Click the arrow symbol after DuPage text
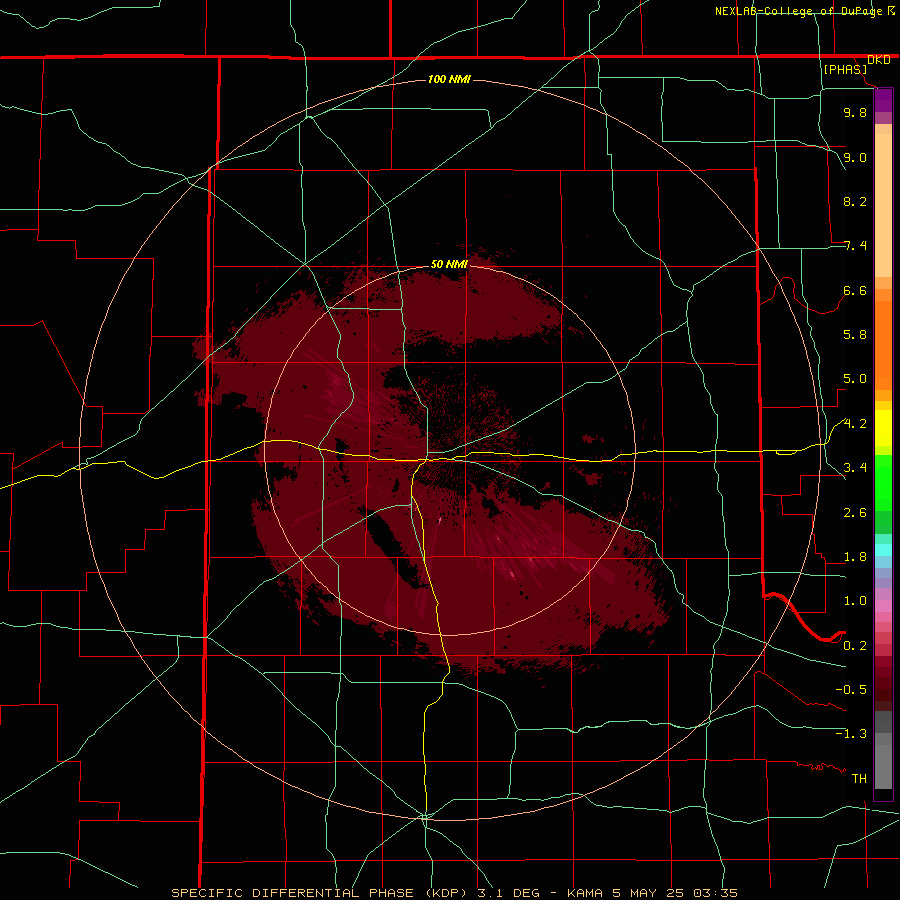 (891, 11)
